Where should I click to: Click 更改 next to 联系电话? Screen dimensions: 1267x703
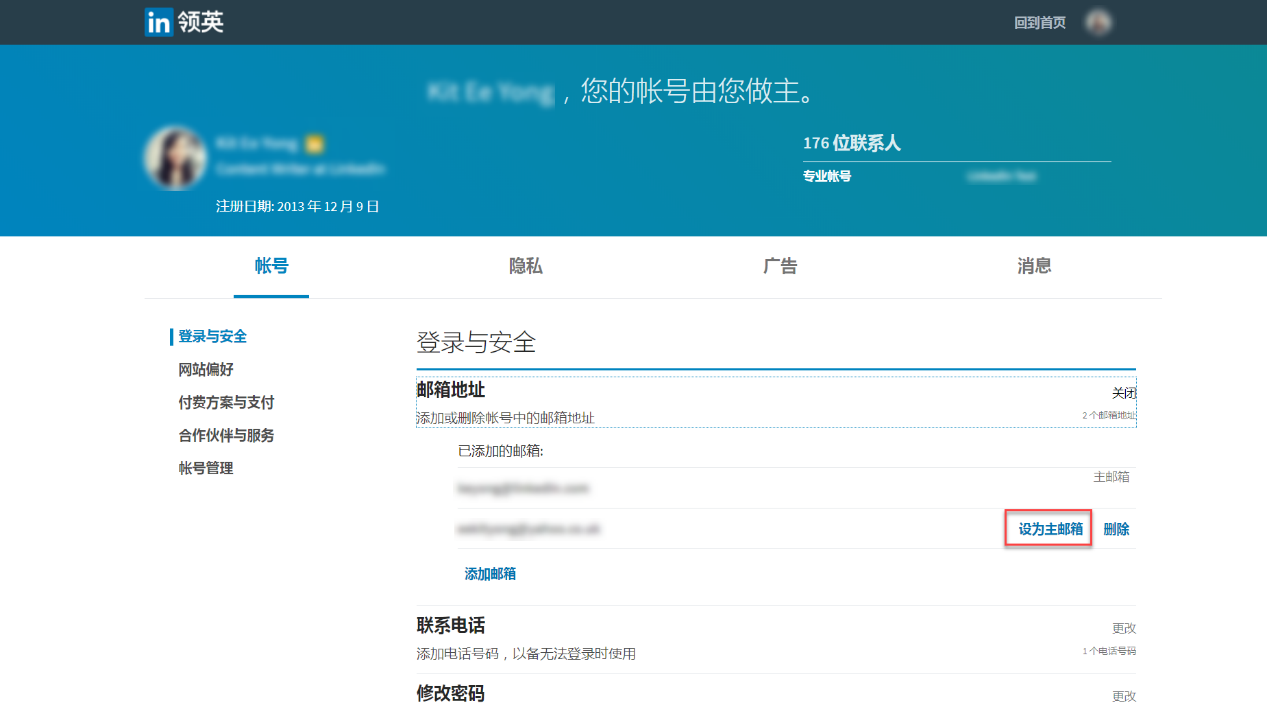(1124, 627)
